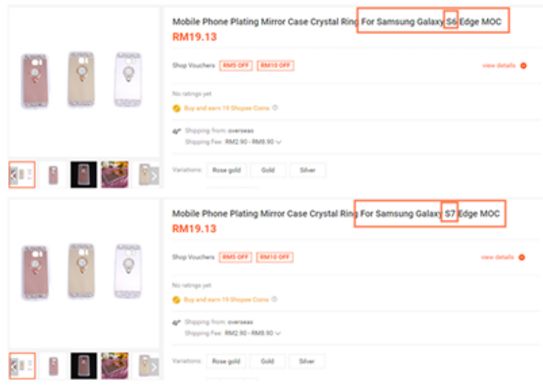The height and width of the screenshot is (390, 543).
Task: Select Gold variation in S6 listing
Action: [268, 170]
